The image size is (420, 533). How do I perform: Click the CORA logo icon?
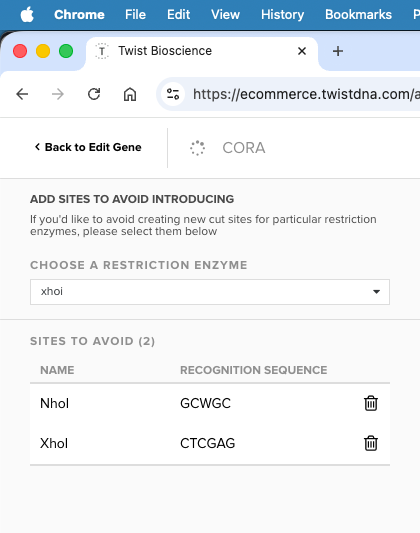(x=197, y=148)
